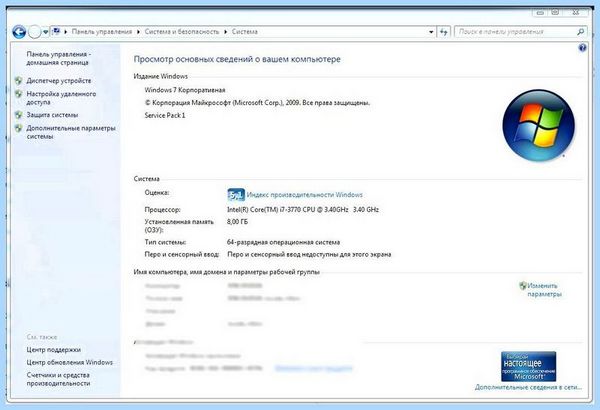
Task: Click the greyed Forward navigation button
Action: [x=34, y=32]
